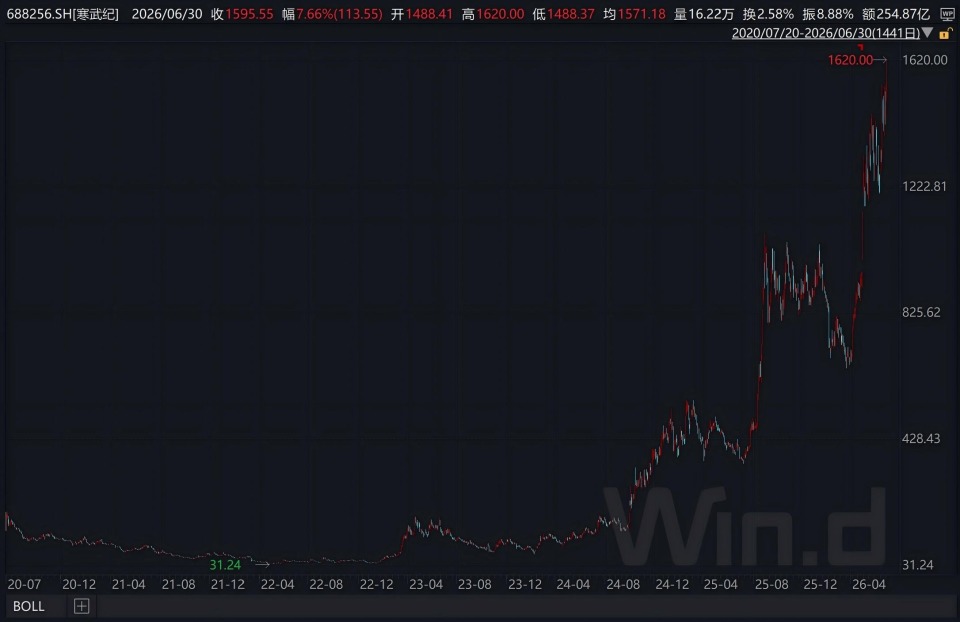This screenshot has height=622, width=960.
Task: Click the 825.62 price axis label
Action: pos(921,312)
